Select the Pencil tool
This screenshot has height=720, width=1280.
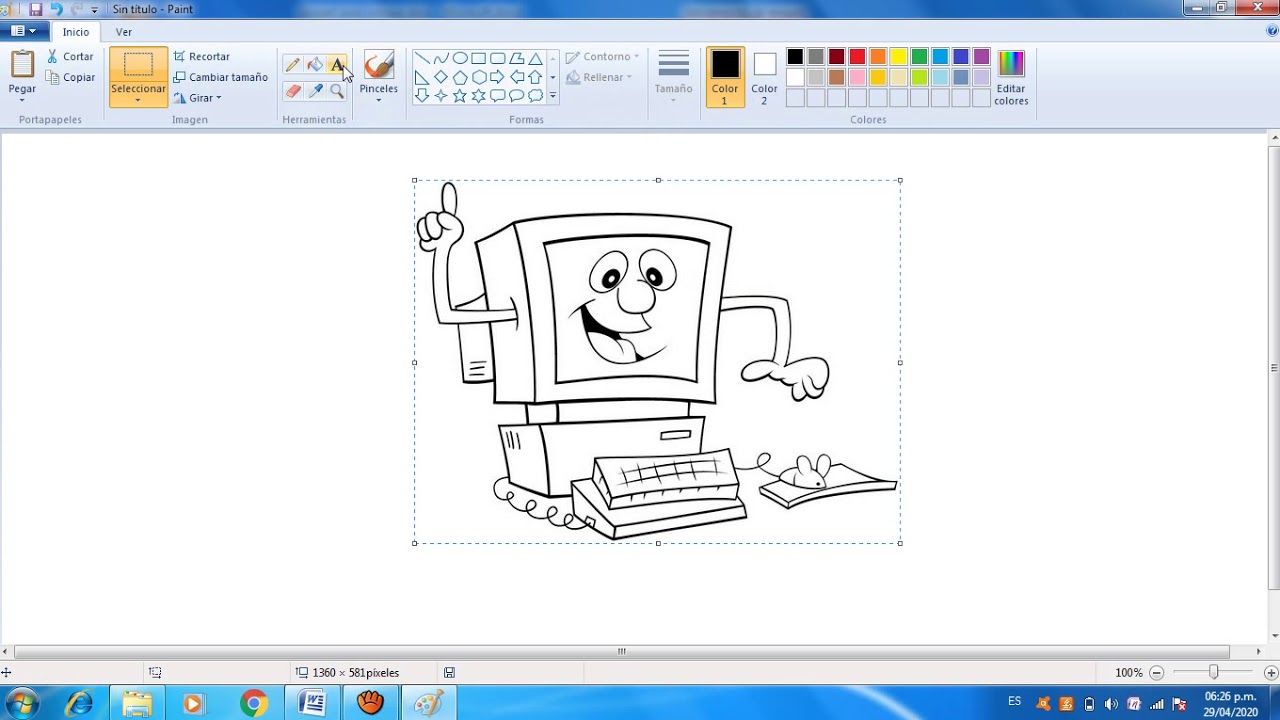(293, 65)
